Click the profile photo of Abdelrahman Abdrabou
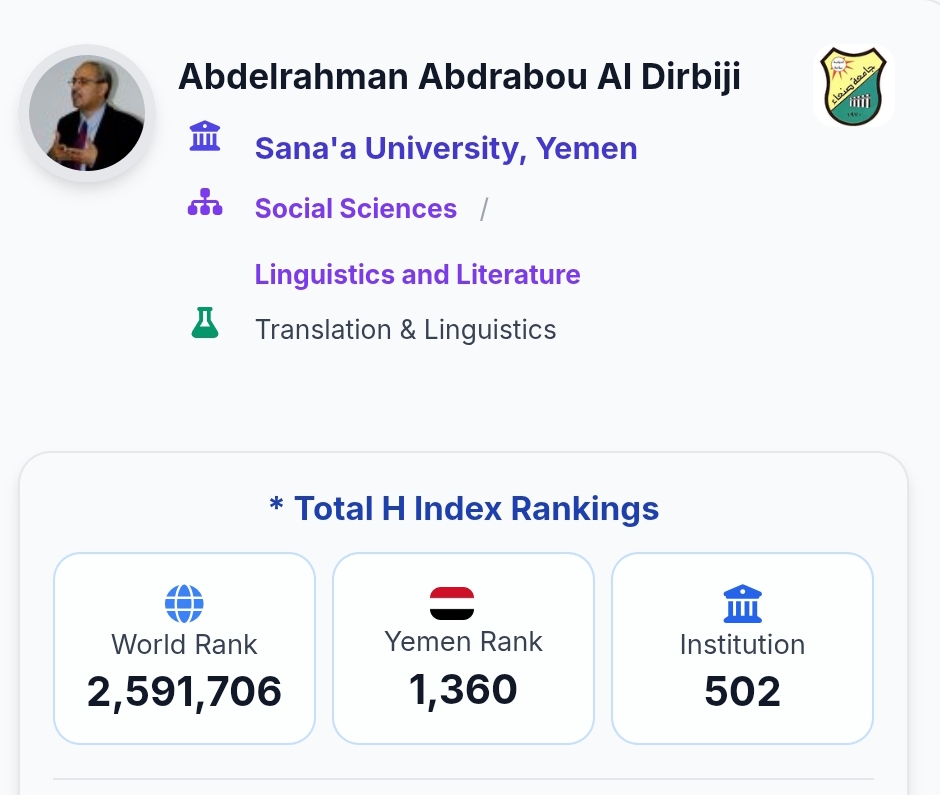 tap(87, 113)
